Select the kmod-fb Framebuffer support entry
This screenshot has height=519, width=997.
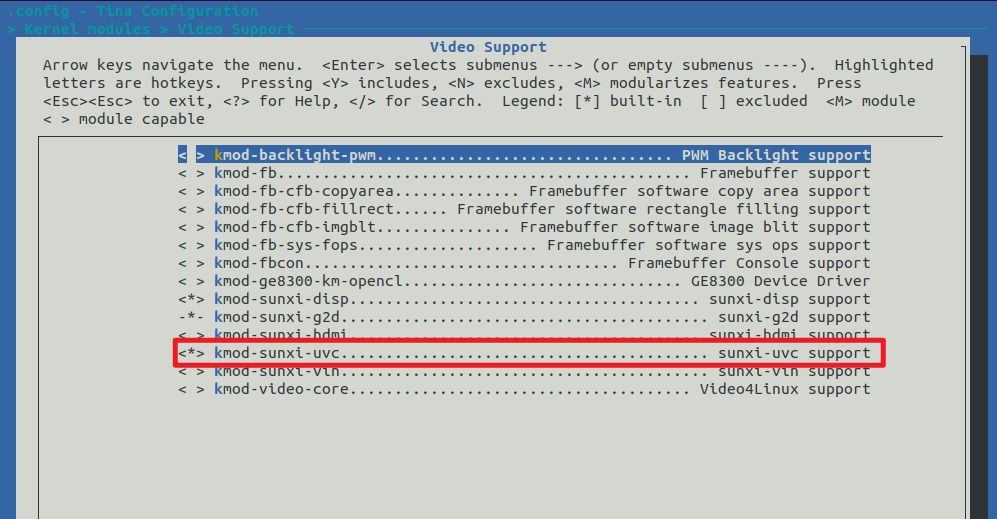pyautogui.click(x=541, y=173)
